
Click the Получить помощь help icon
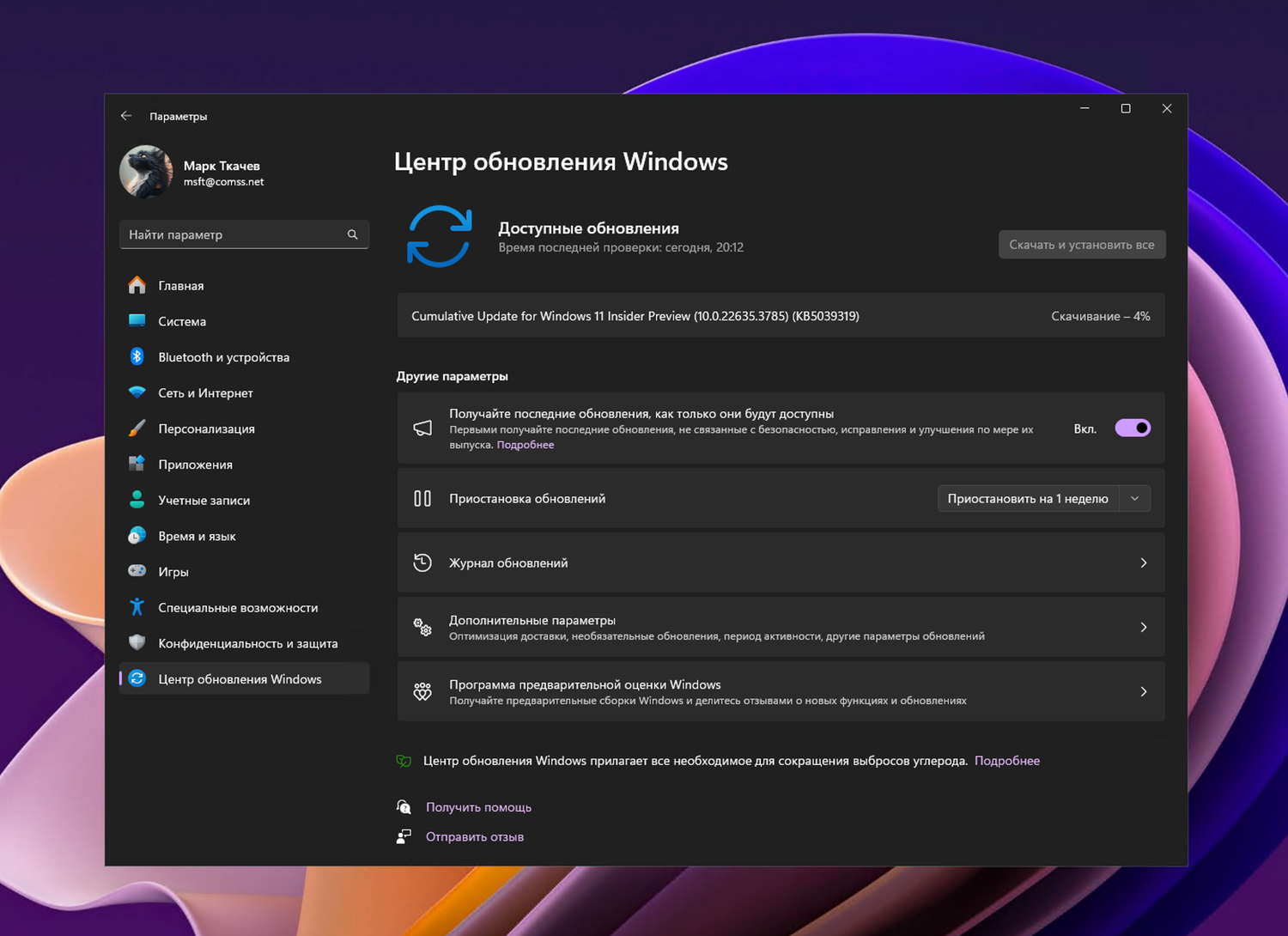[404, 807]
